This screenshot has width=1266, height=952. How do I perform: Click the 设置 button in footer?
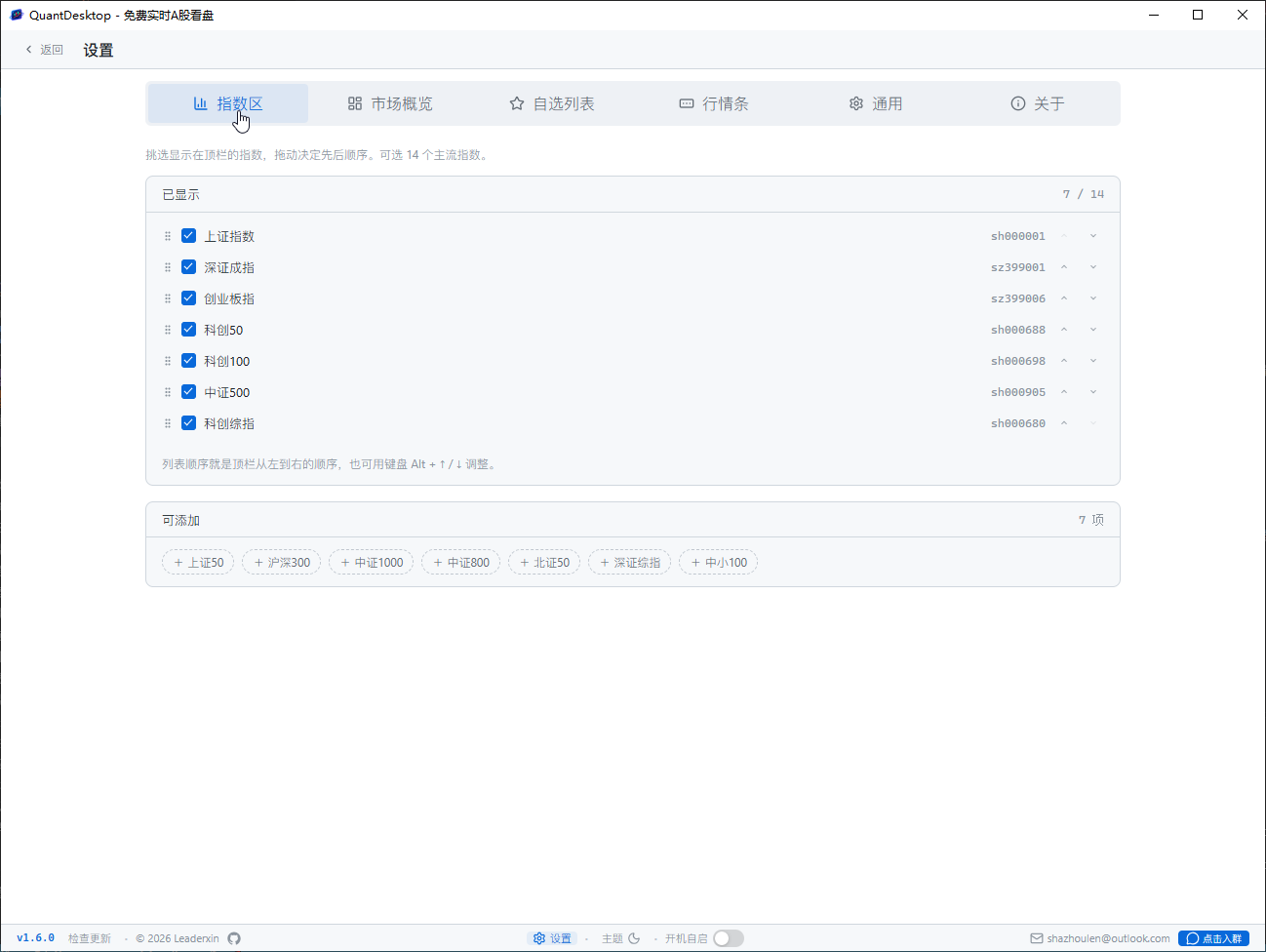click(x=552, y=938)
